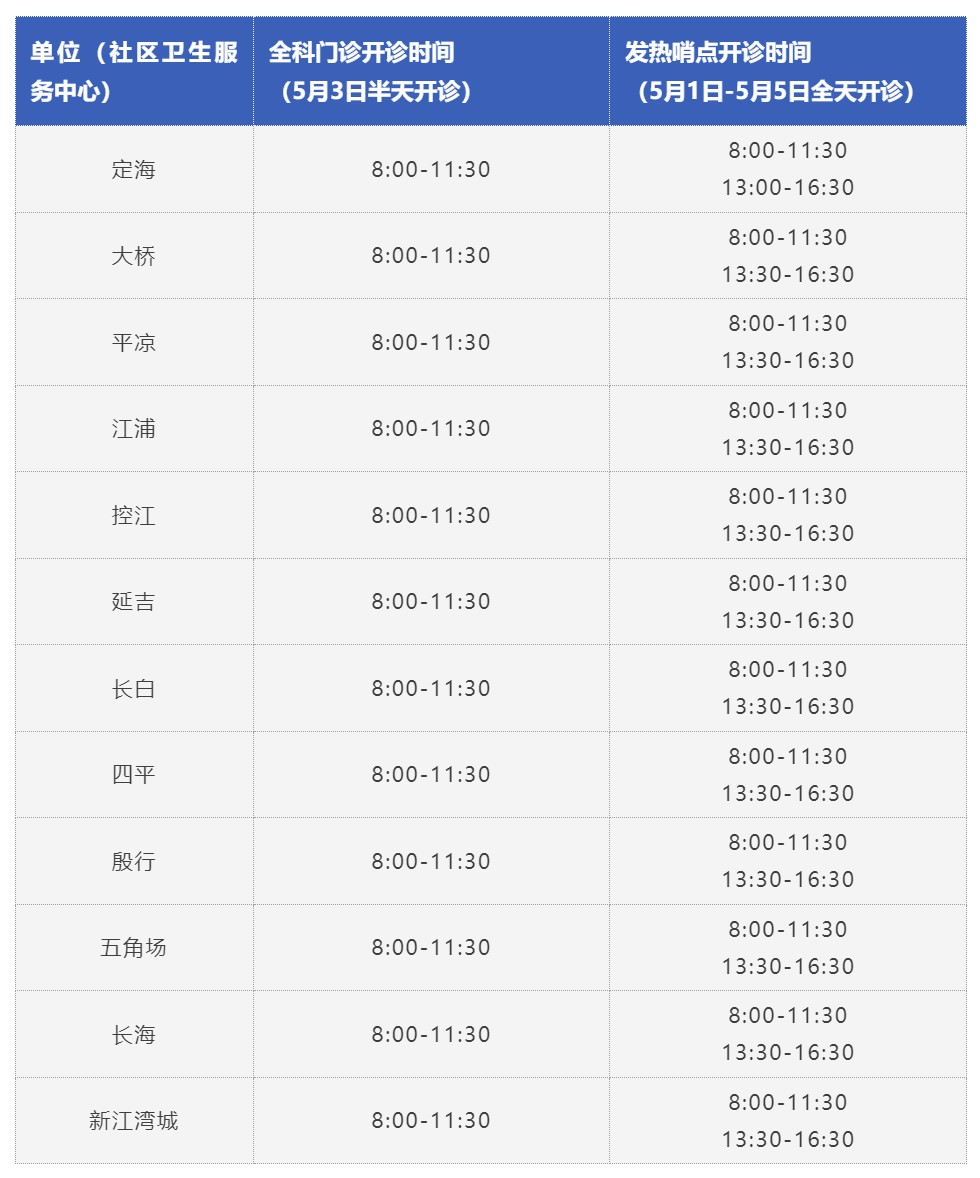
Task: Select 新江湾城's general clinic 8:00-11:30 cell
Action: coord(431,1121)
